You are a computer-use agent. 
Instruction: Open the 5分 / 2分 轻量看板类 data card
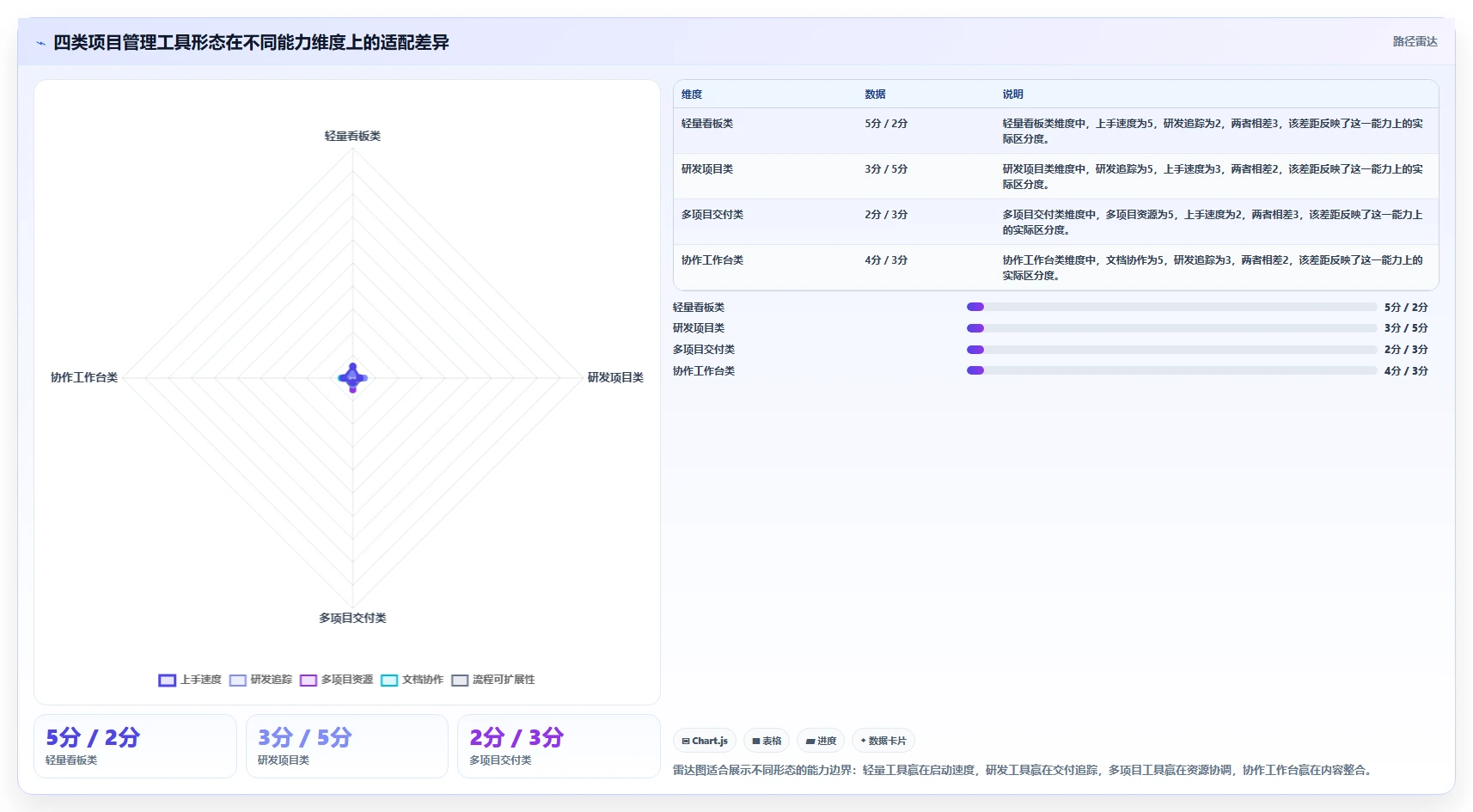coord(135,747)
